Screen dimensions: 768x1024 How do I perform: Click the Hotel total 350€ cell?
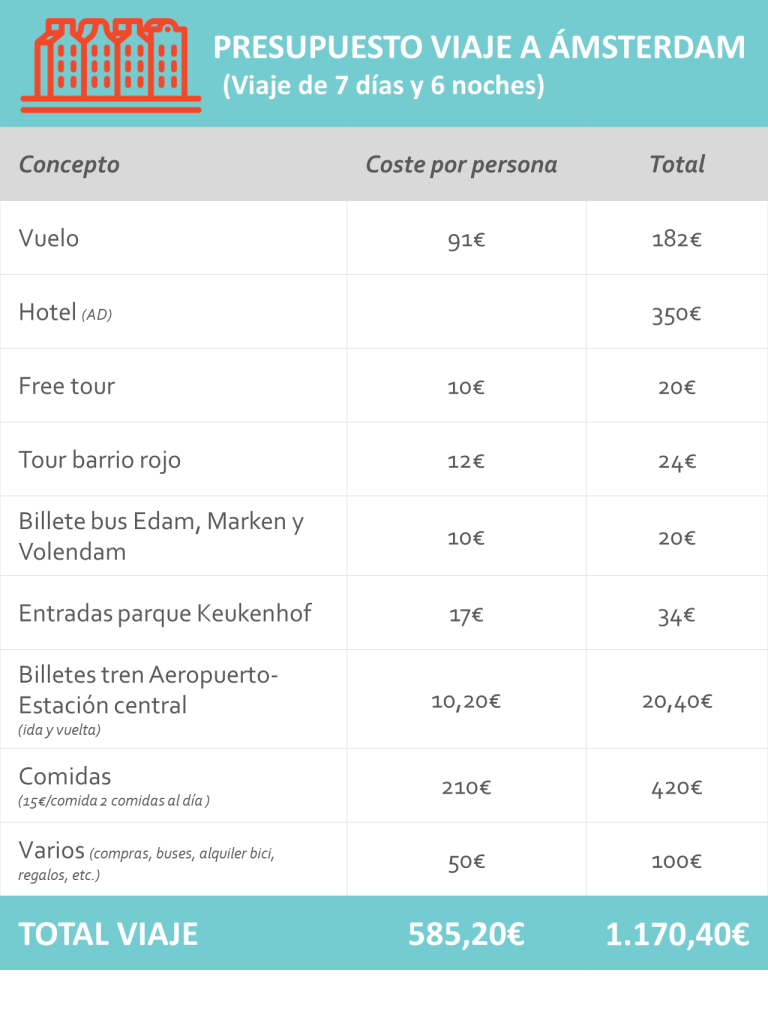click(x=677, y=314)
